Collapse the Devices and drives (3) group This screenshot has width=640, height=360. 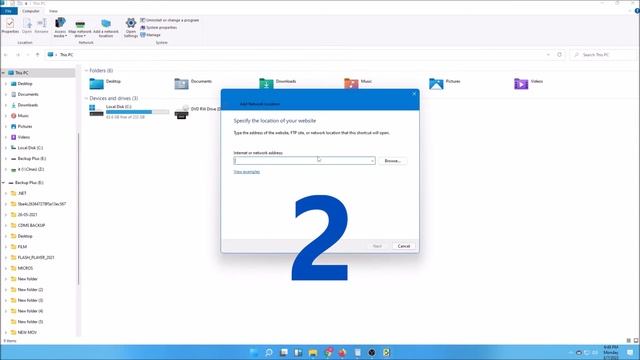pyautogui.click(x=86, y=98)
